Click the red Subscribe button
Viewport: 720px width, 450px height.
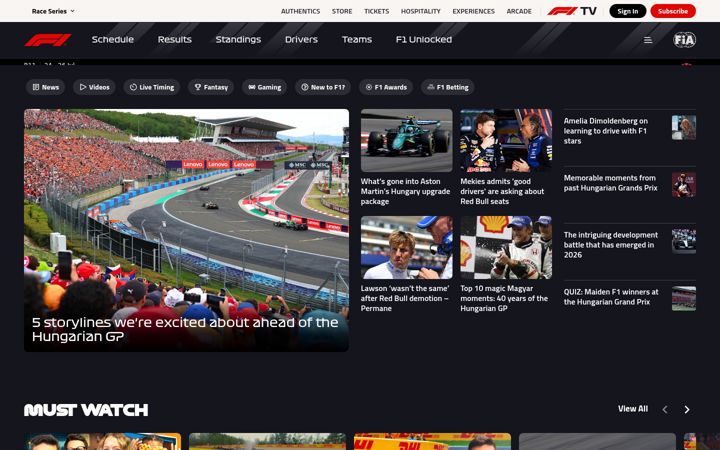coord(673,11)
